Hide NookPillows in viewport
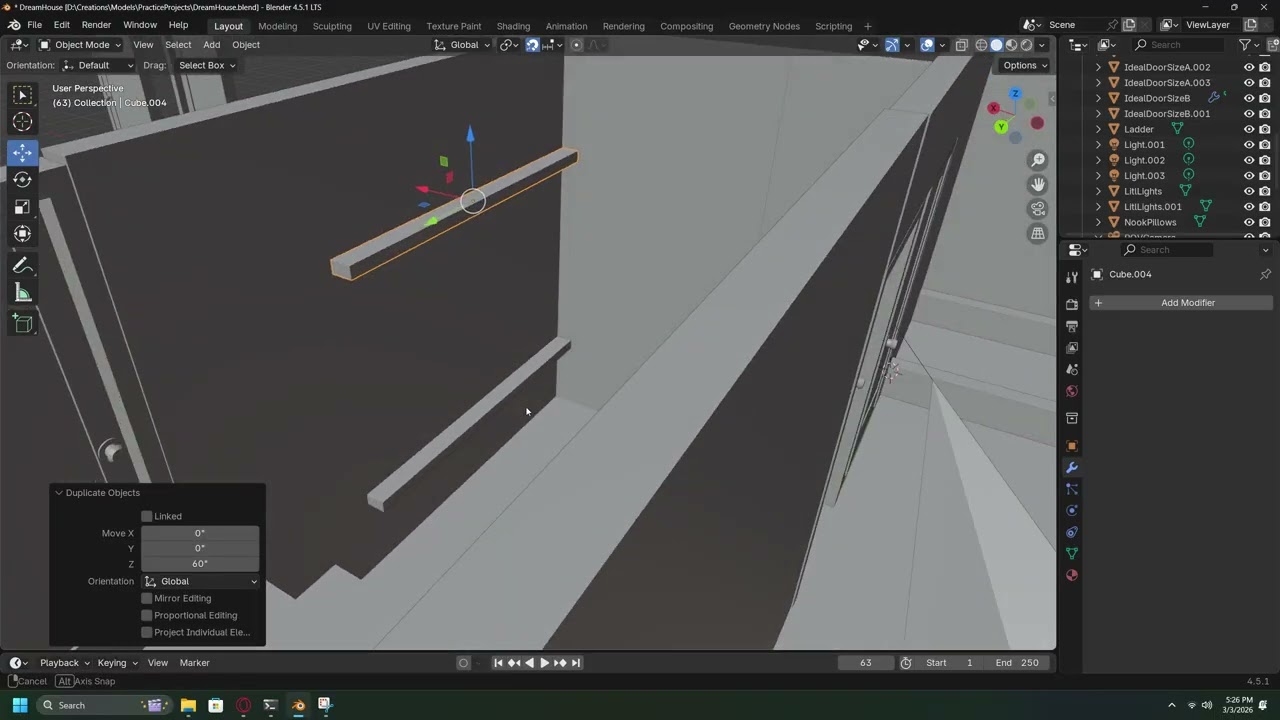Screen dimensions: 1280x720 pyautogui.click(x=1249, y=222)
